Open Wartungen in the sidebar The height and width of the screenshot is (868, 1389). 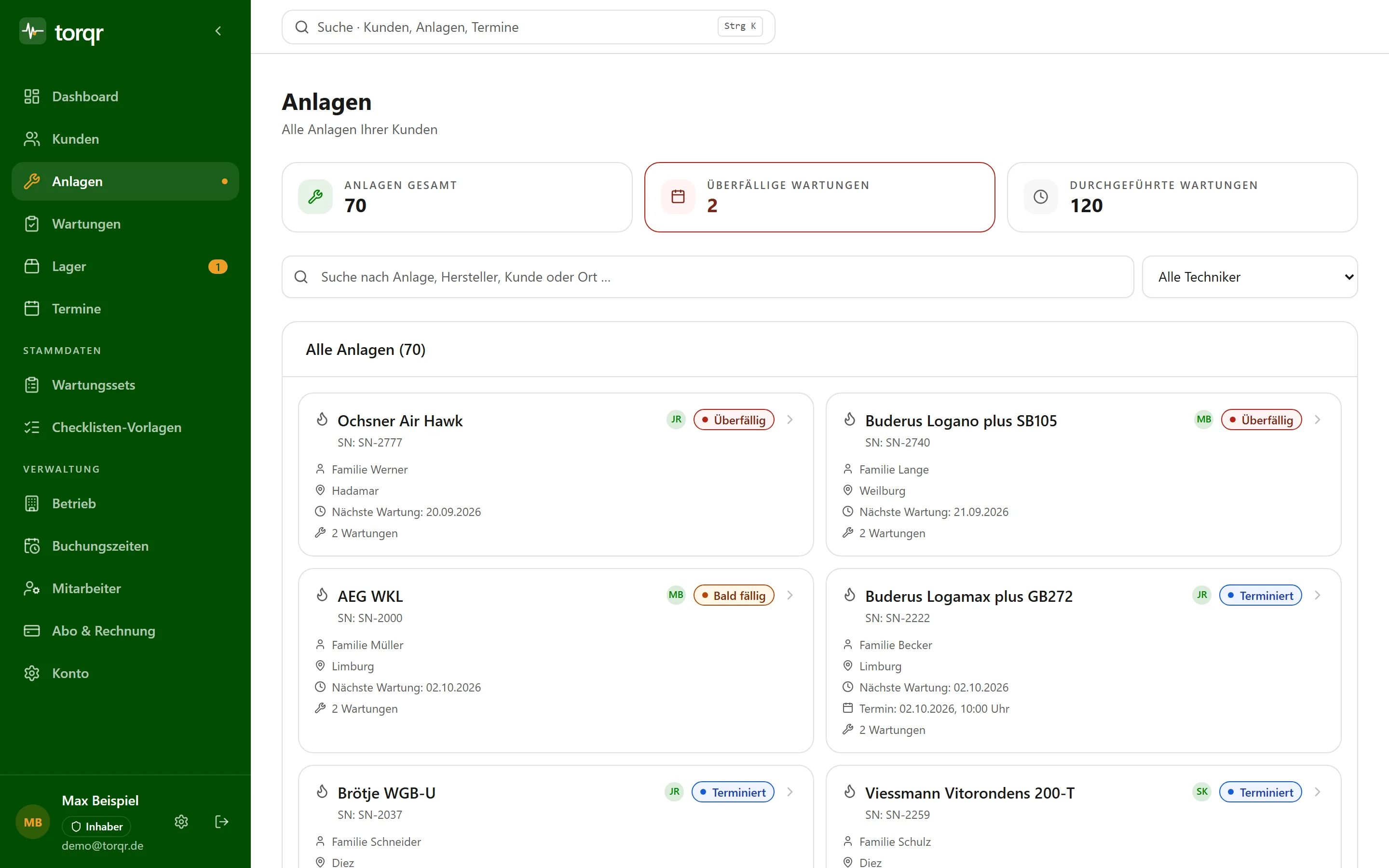[125, 224]
